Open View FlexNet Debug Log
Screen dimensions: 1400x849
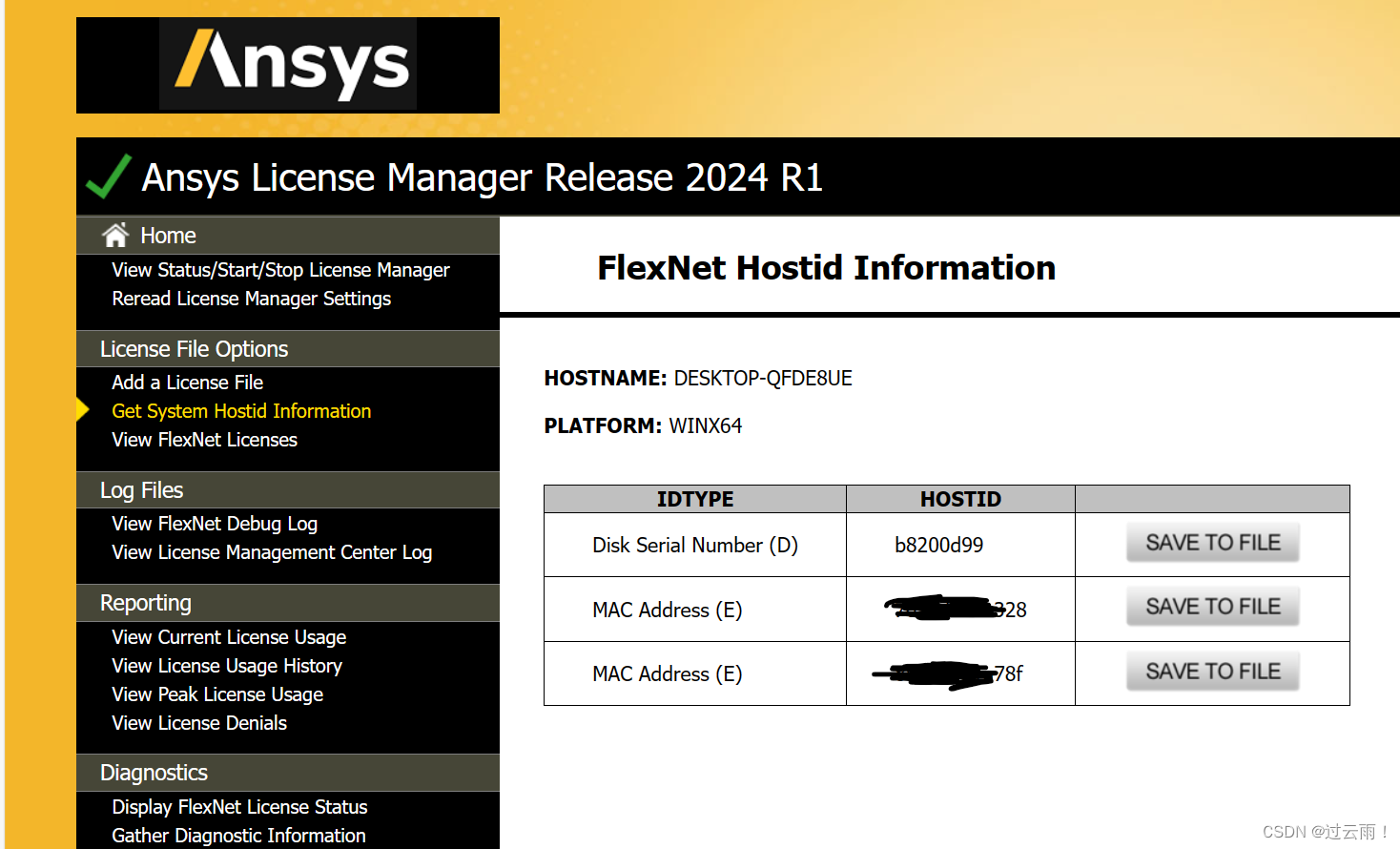tap(215, 524)
